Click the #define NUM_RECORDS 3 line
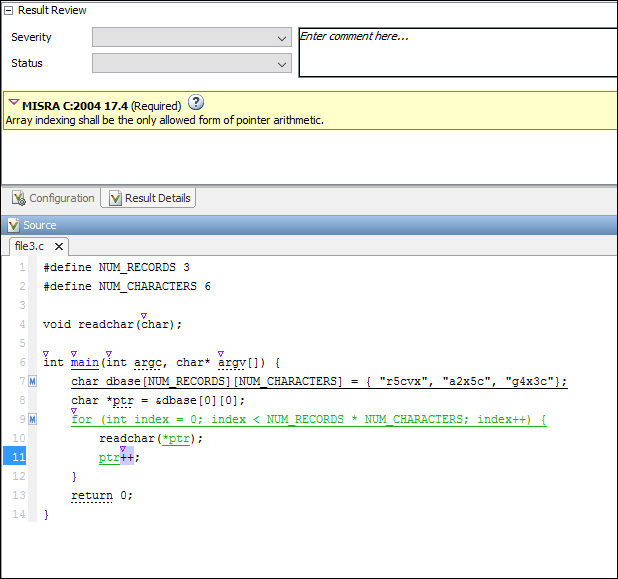 116,268
